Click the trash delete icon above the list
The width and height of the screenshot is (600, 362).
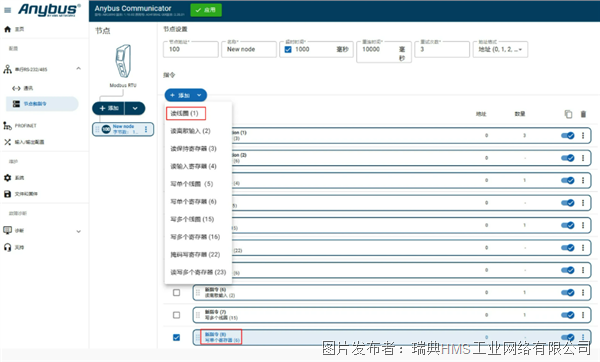(583, 114)
